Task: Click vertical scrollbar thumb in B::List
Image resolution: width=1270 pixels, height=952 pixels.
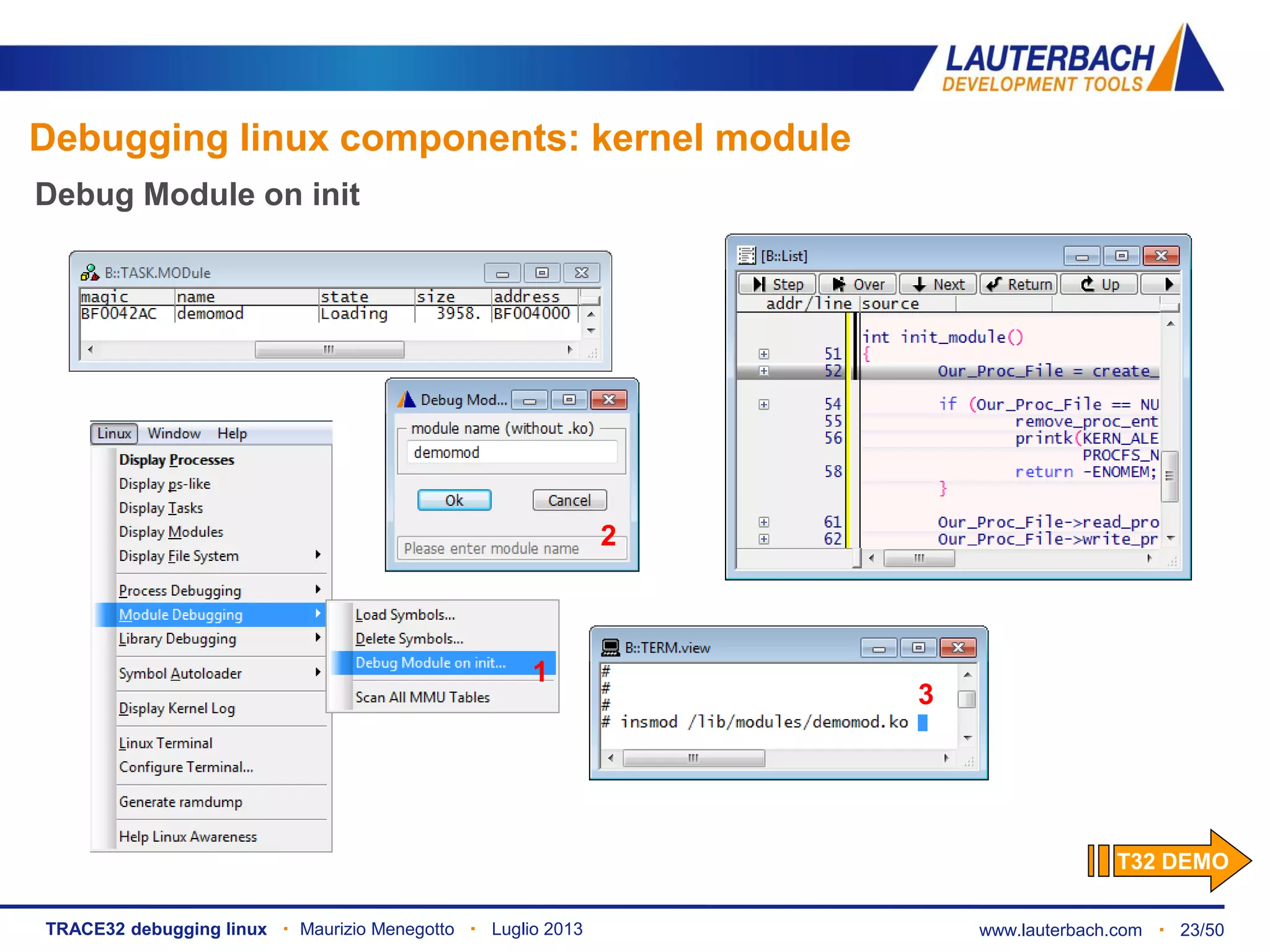Action: coord(1170,476)
